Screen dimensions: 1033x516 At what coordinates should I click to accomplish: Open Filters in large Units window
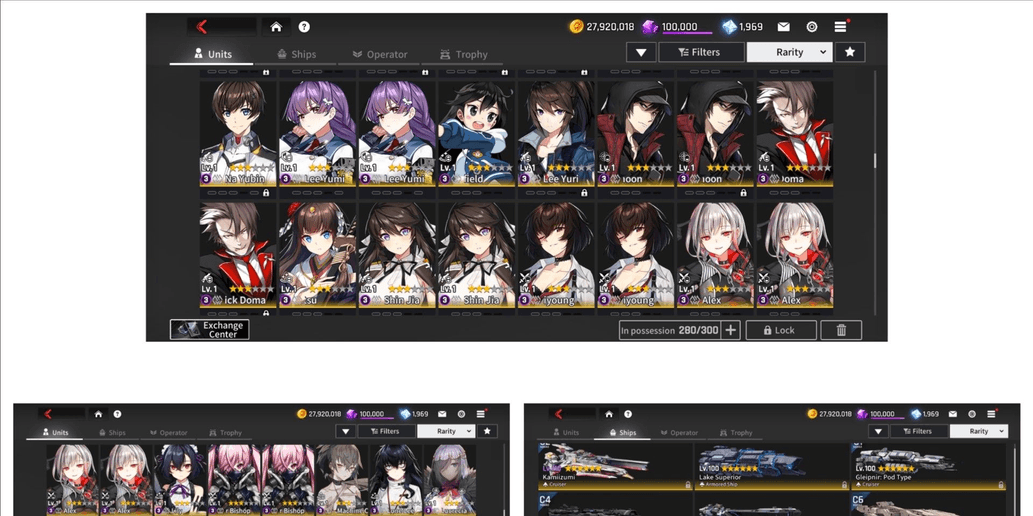(702, 52)
